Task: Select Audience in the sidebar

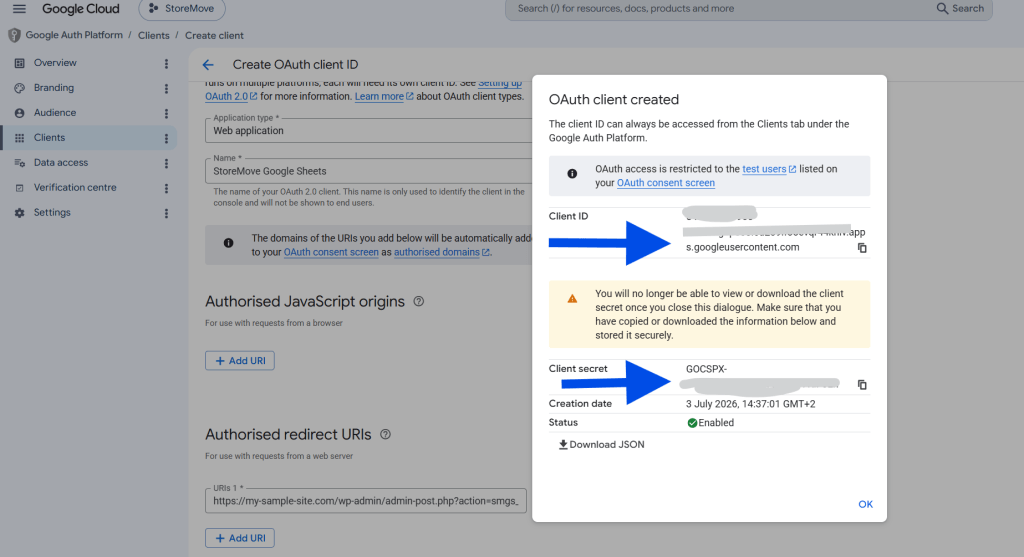Action: (x=55, y=113)
